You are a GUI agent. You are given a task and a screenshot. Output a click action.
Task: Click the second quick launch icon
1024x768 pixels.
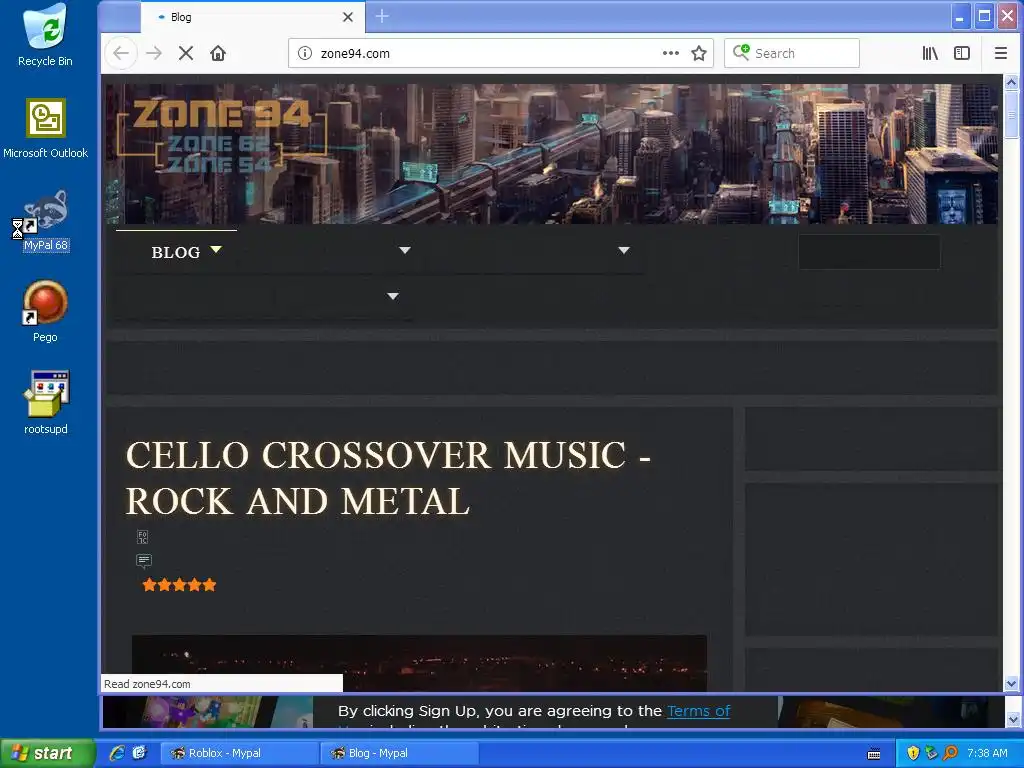(139, 753)
